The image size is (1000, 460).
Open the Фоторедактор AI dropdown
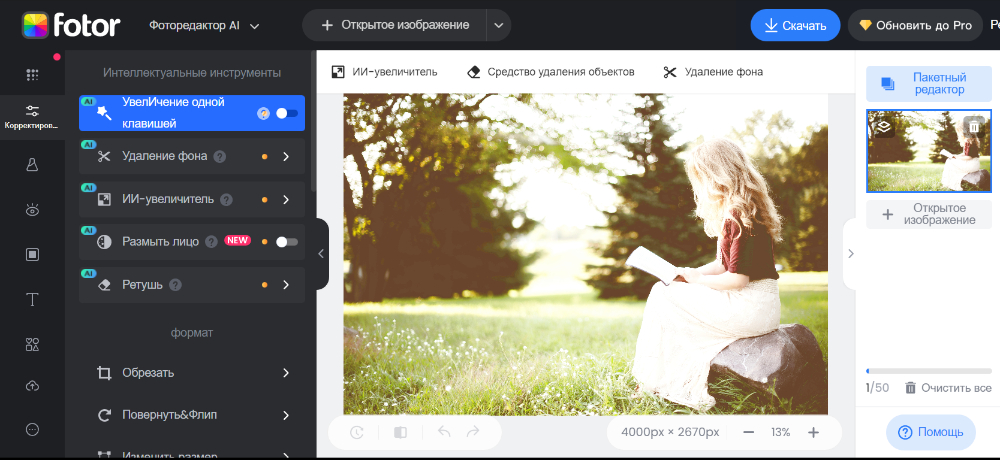tap(204, 25)
